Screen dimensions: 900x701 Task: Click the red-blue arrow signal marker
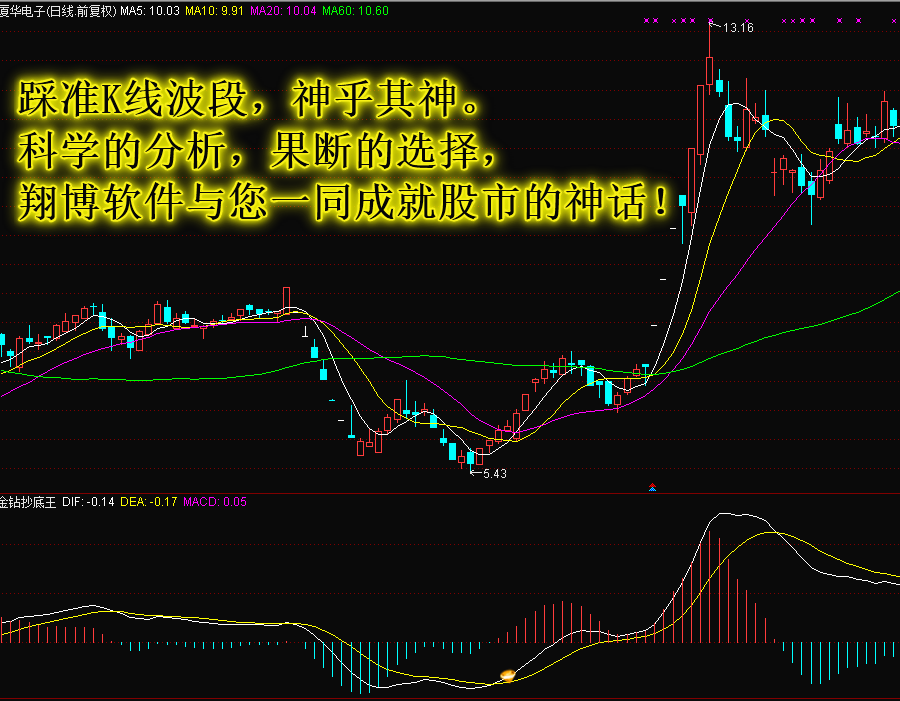652,487
